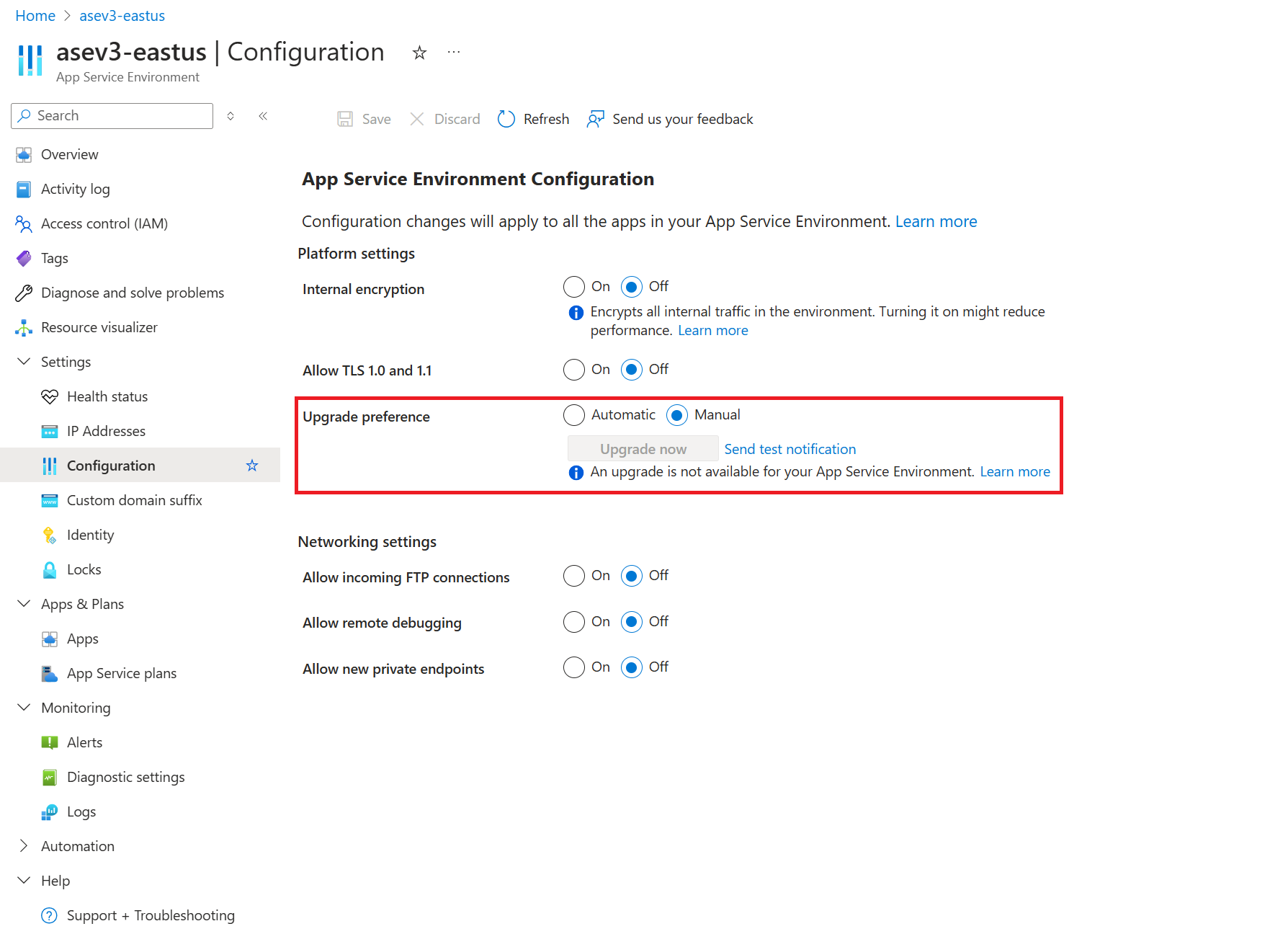Open Diagnostic settings under Monitoring
1288x934 pixels.
(126, 777)
